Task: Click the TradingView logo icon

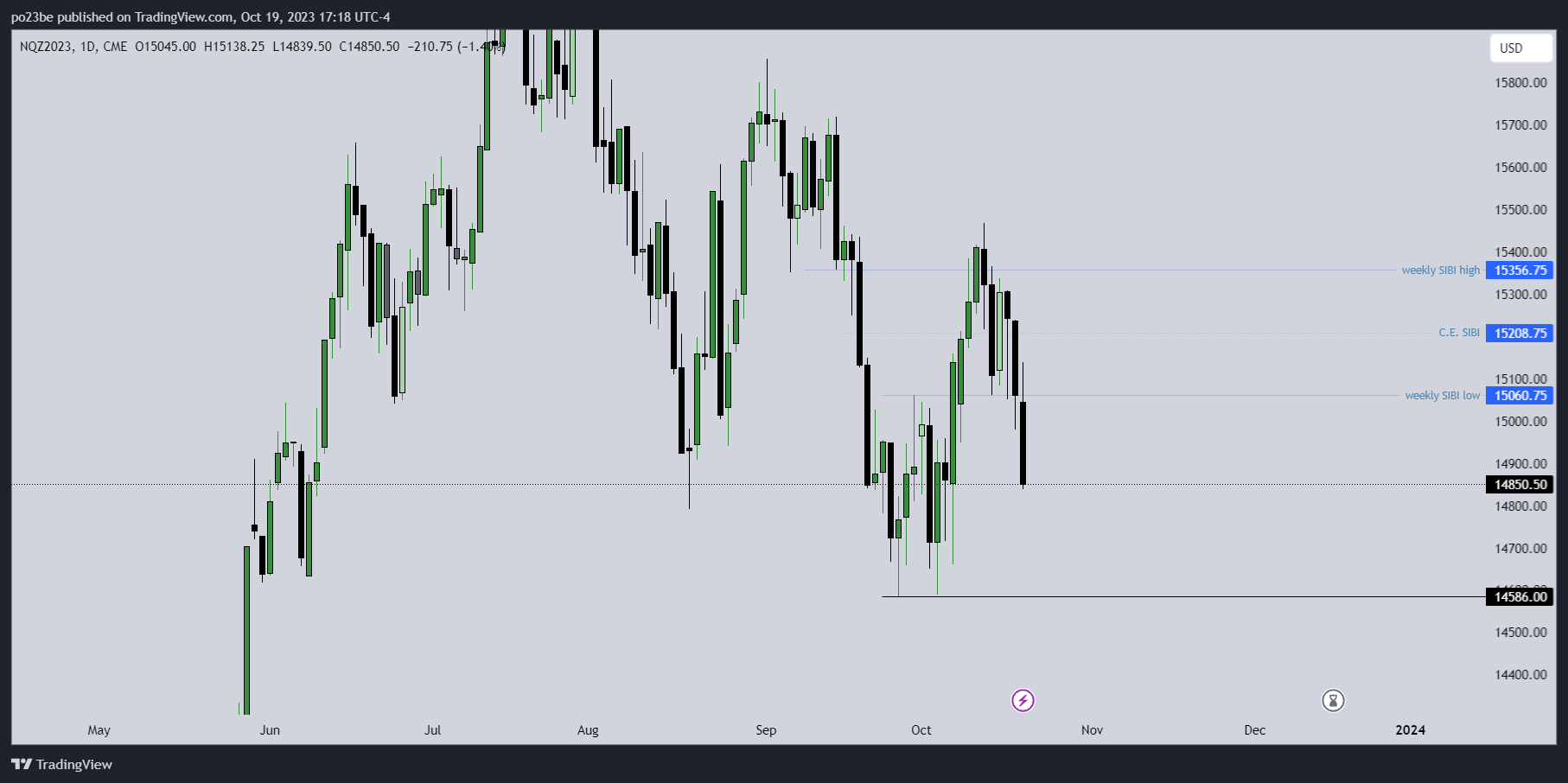Action: click(22, 764)
